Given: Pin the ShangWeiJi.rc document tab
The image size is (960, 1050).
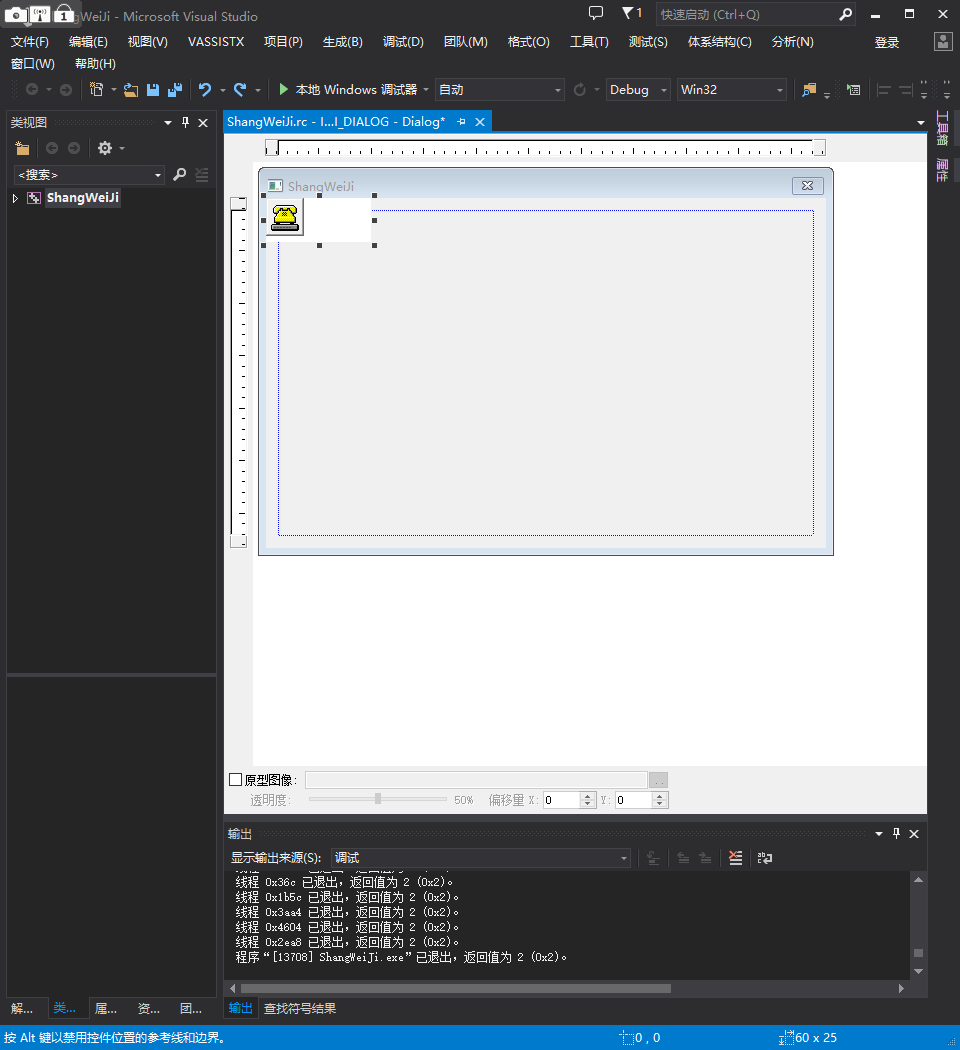Looking at the screenshot, I should pyautogui.click(x=461, y=122).
